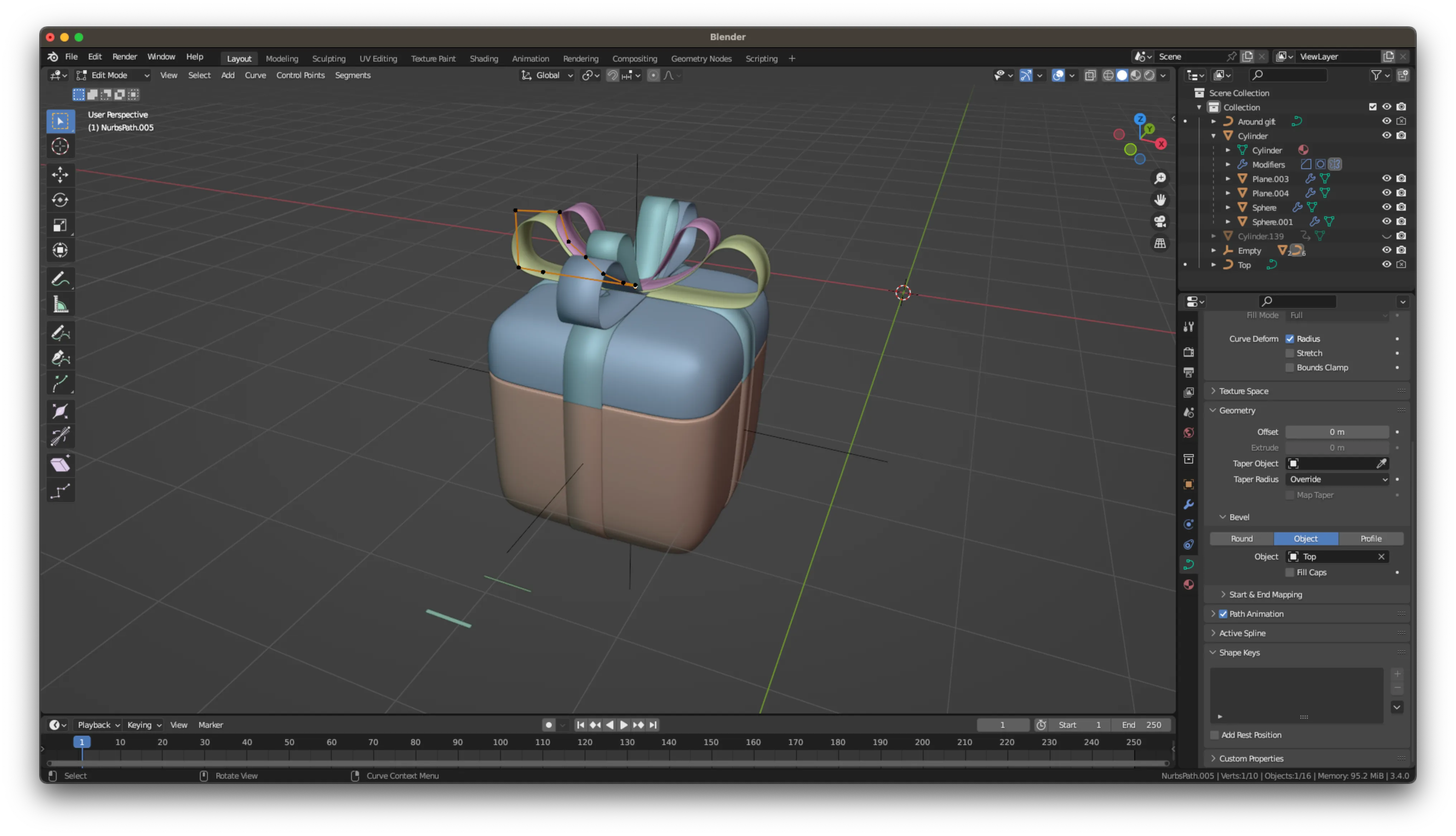
Task: Click the current frame marker on timeline
Action: (82, 743)
